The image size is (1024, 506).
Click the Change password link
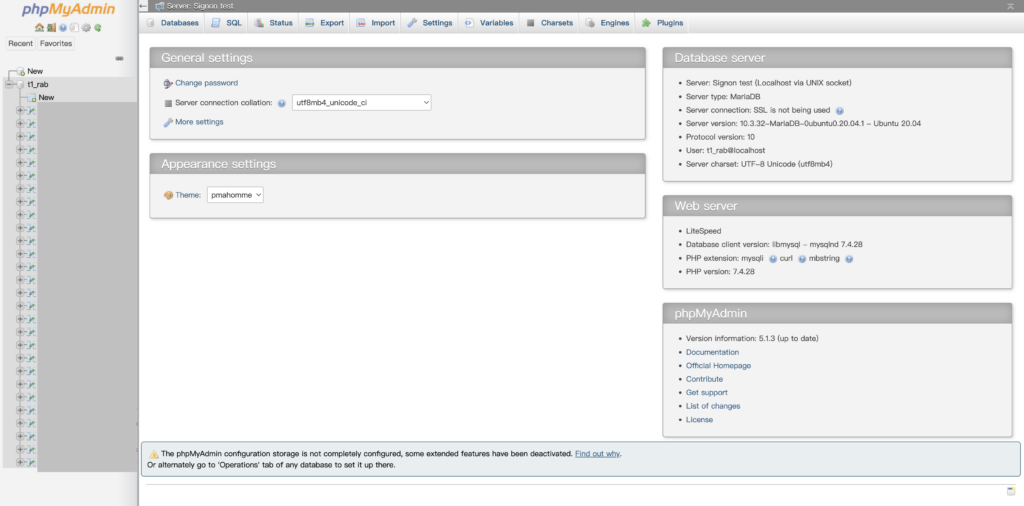[x=206, y=83]
